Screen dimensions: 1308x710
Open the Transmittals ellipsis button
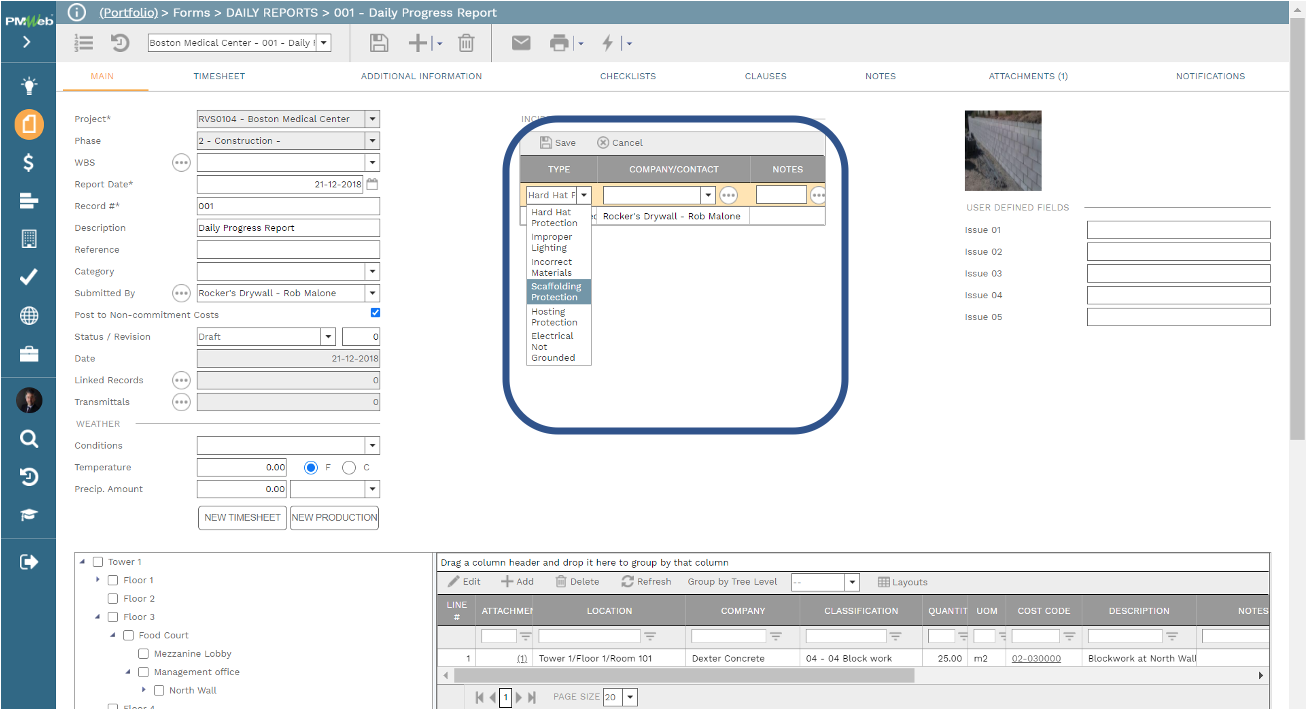click(181, 402)
